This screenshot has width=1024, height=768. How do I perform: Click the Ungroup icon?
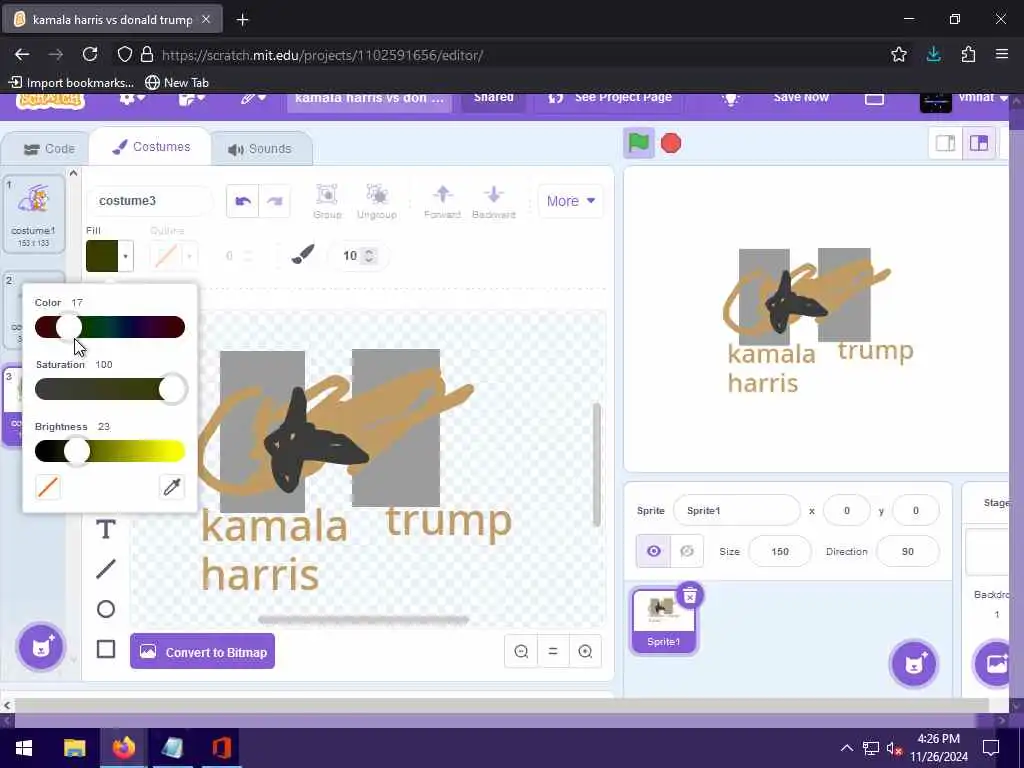(377, 201)
